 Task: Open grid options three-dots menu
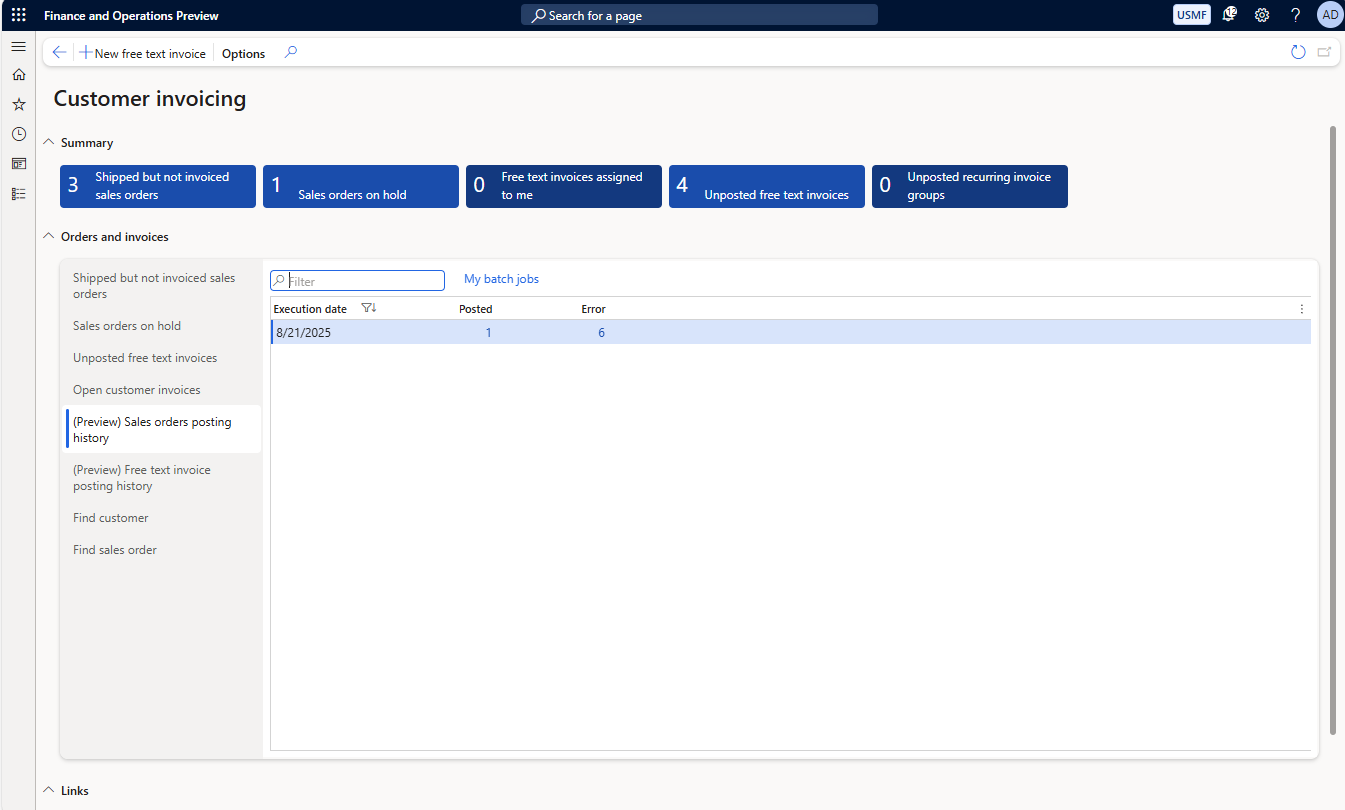(1301, 309)
